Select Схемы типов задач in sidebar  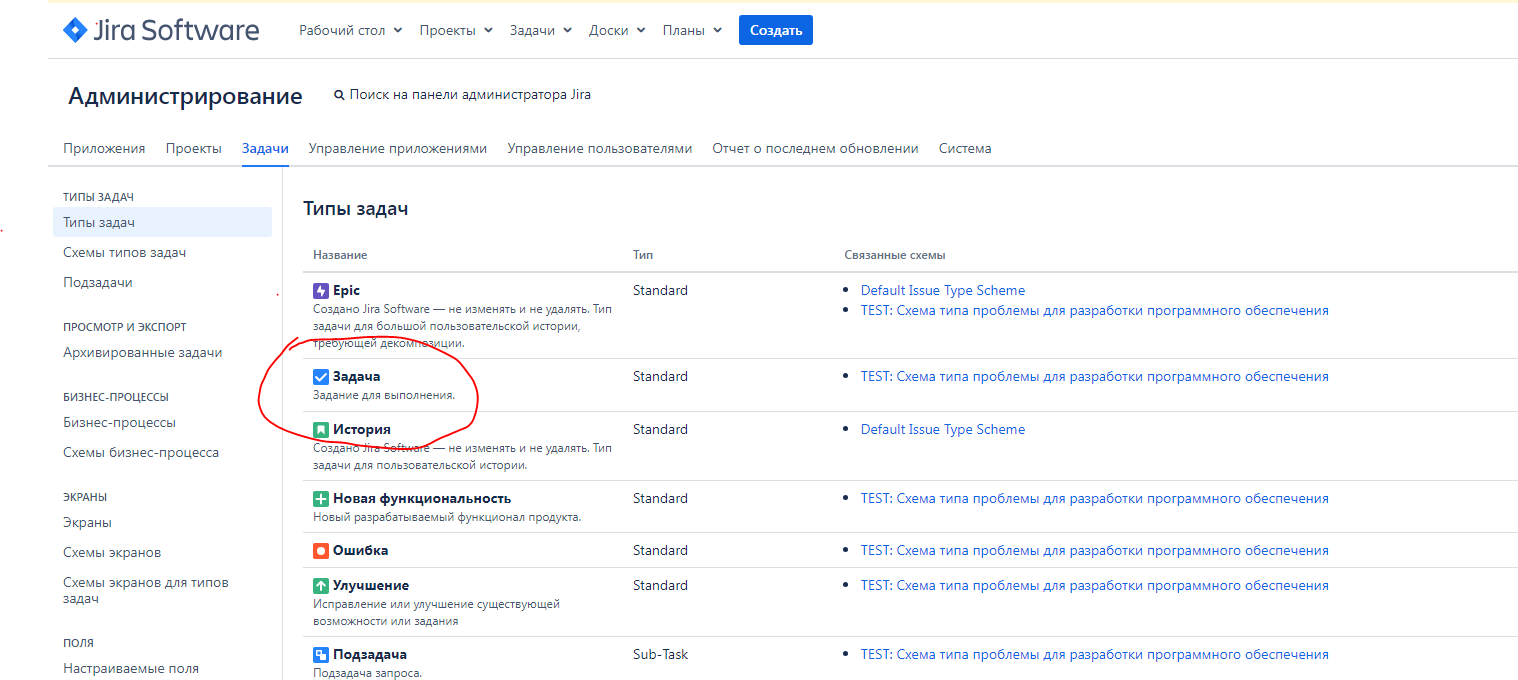pyautogui.click(x=124, y=253)
